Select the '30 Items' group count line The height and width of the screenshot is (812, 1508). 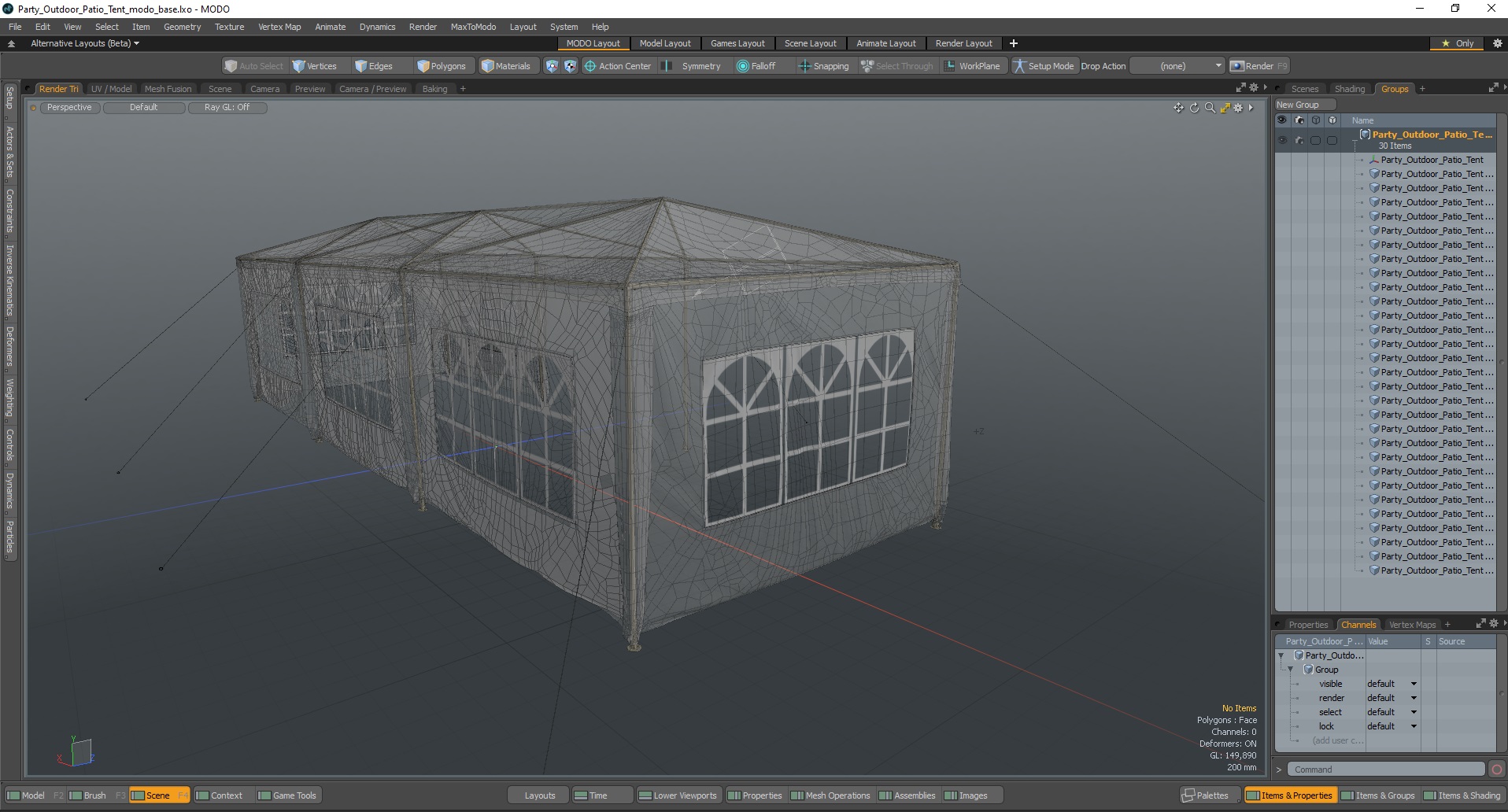point(1395,146)
